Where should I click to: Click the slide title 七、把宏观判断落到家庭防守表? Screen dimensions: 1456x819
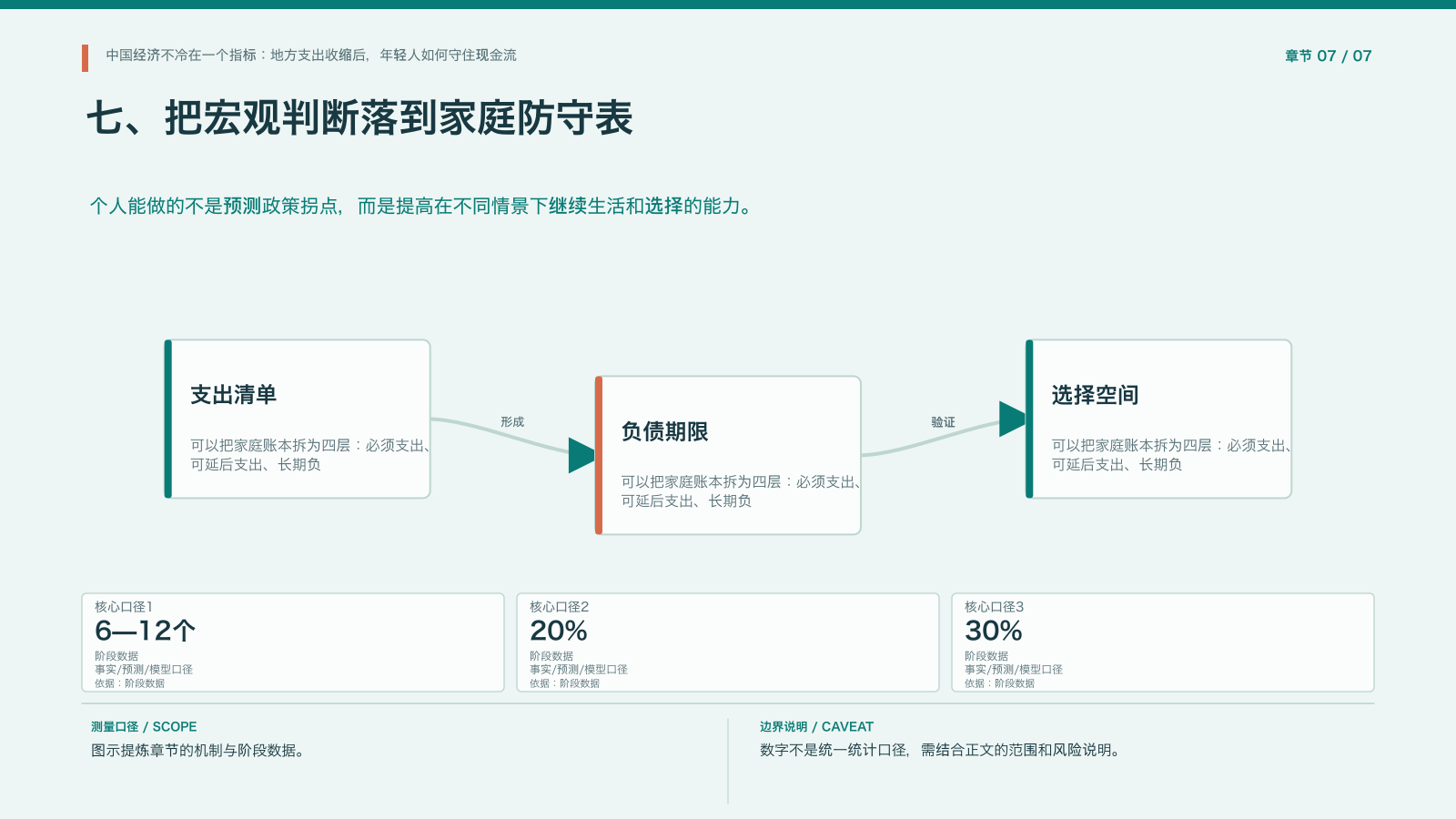point(359,118)
